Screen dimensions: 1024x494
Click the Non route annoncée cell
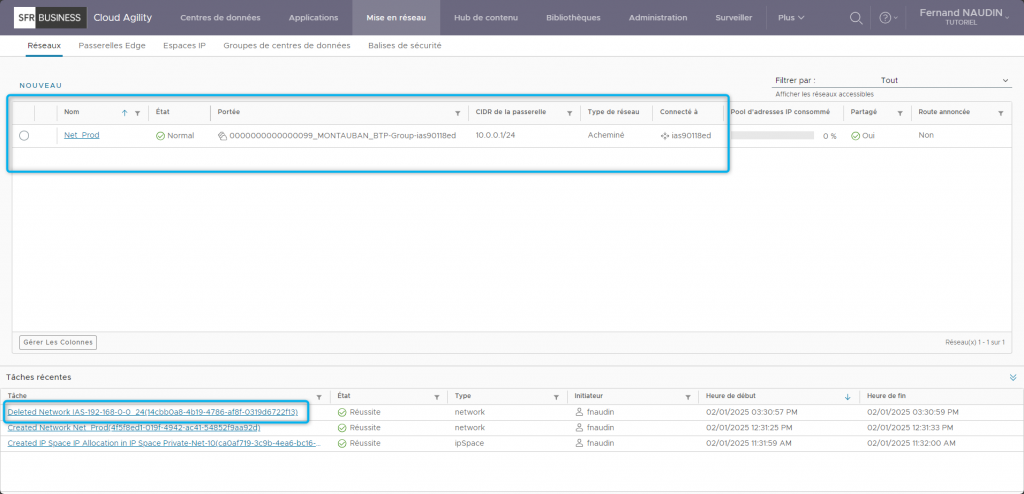(x=926, y=135)
